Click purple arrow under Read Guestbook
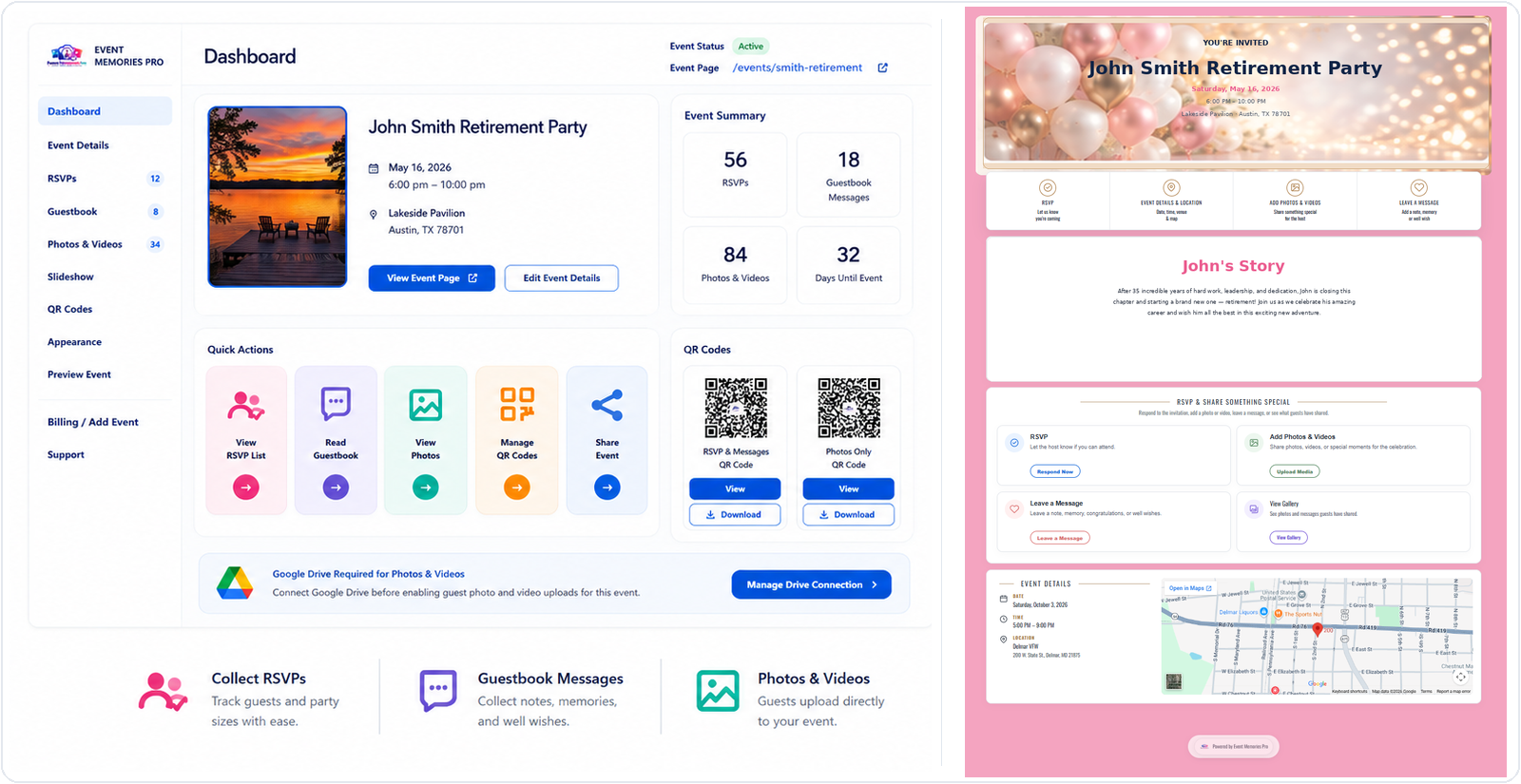Image resolution: width=1521 pixels, height=784 pixels. tap(336, 488)
